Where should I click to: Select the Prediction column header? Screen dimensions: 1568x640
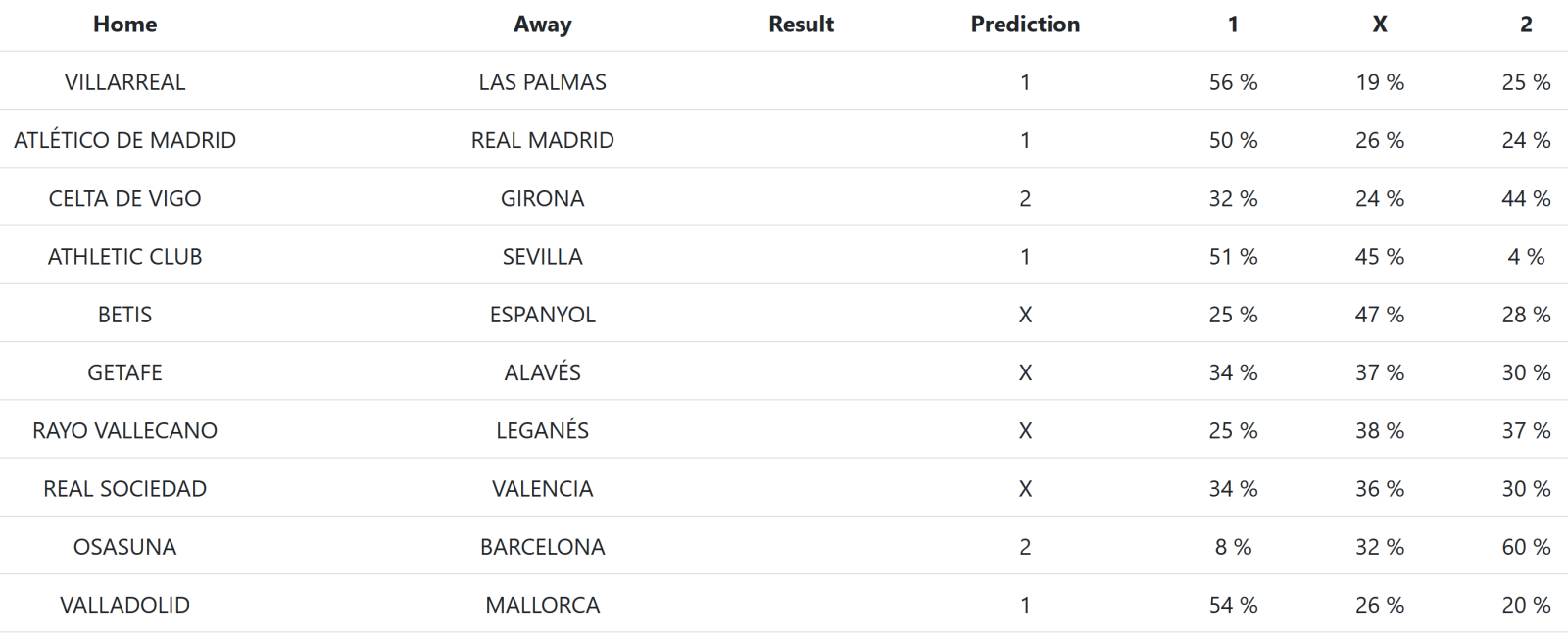1025,25
